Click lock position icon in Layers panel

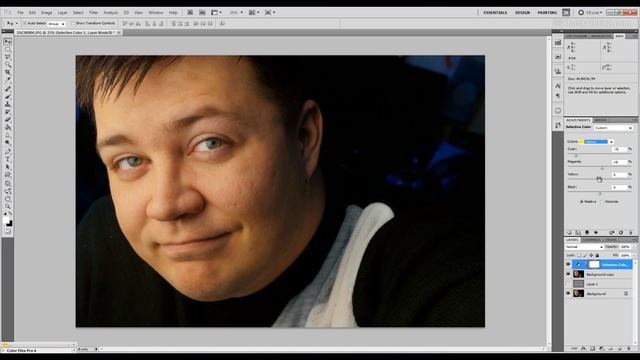click(591, 256)
